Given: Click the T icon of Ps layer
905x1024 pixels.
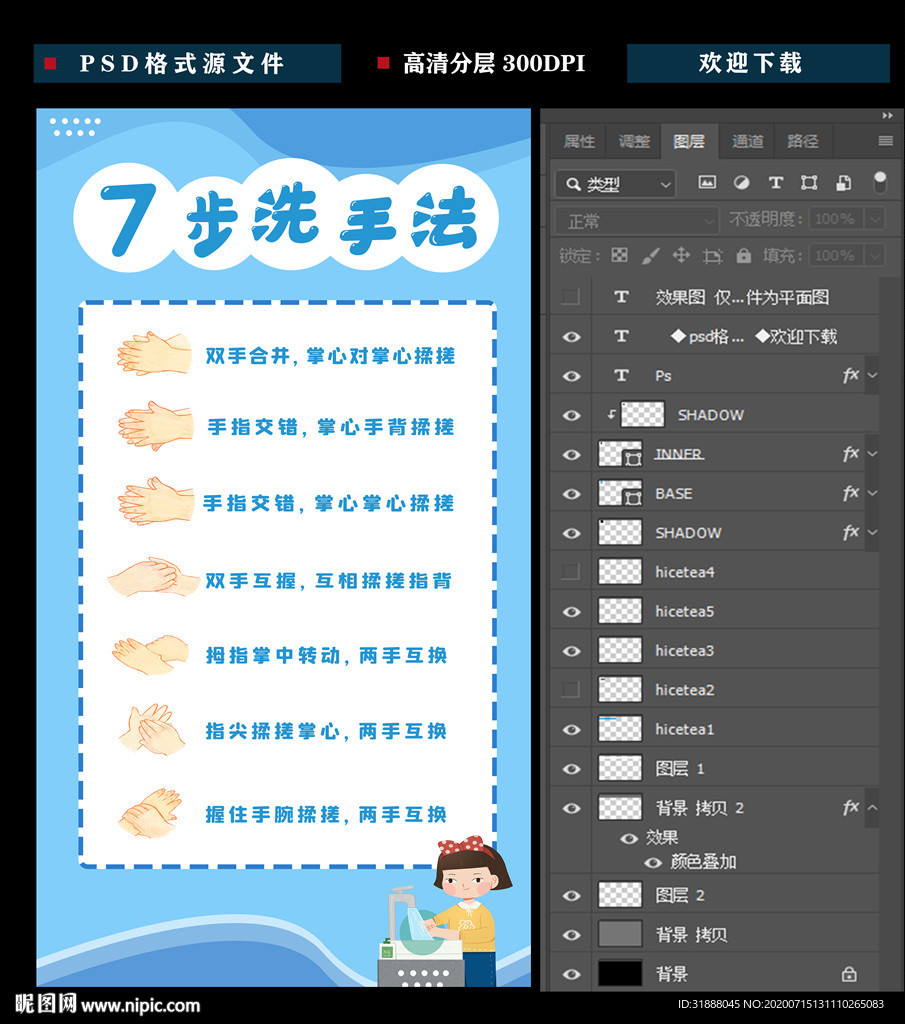Looking at the screenshot, I should point(621,376).
